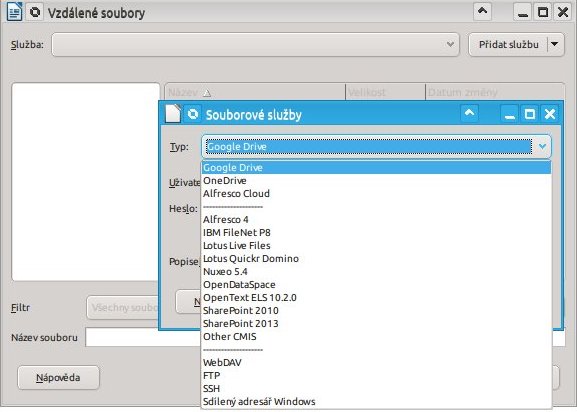Screen dimensions: 577x412
Task: Click the Nápověda help button
Action: click(x=58, y=377)
